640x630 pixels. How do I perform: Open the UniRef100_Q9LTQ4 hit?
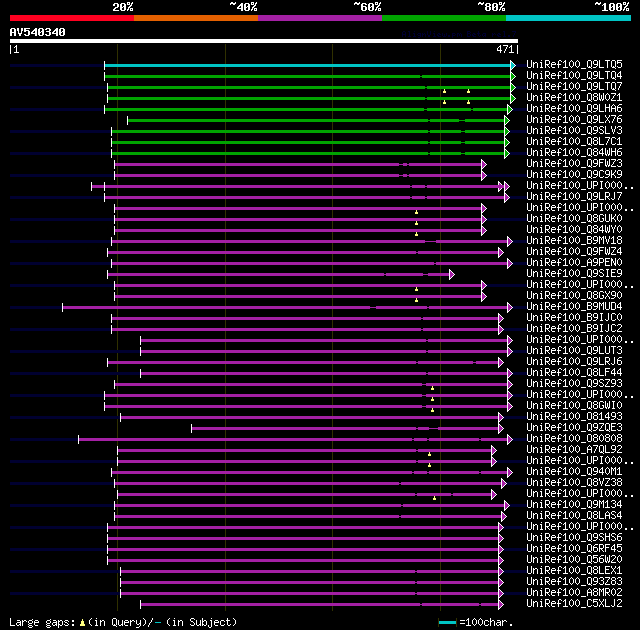coord(574,75)
